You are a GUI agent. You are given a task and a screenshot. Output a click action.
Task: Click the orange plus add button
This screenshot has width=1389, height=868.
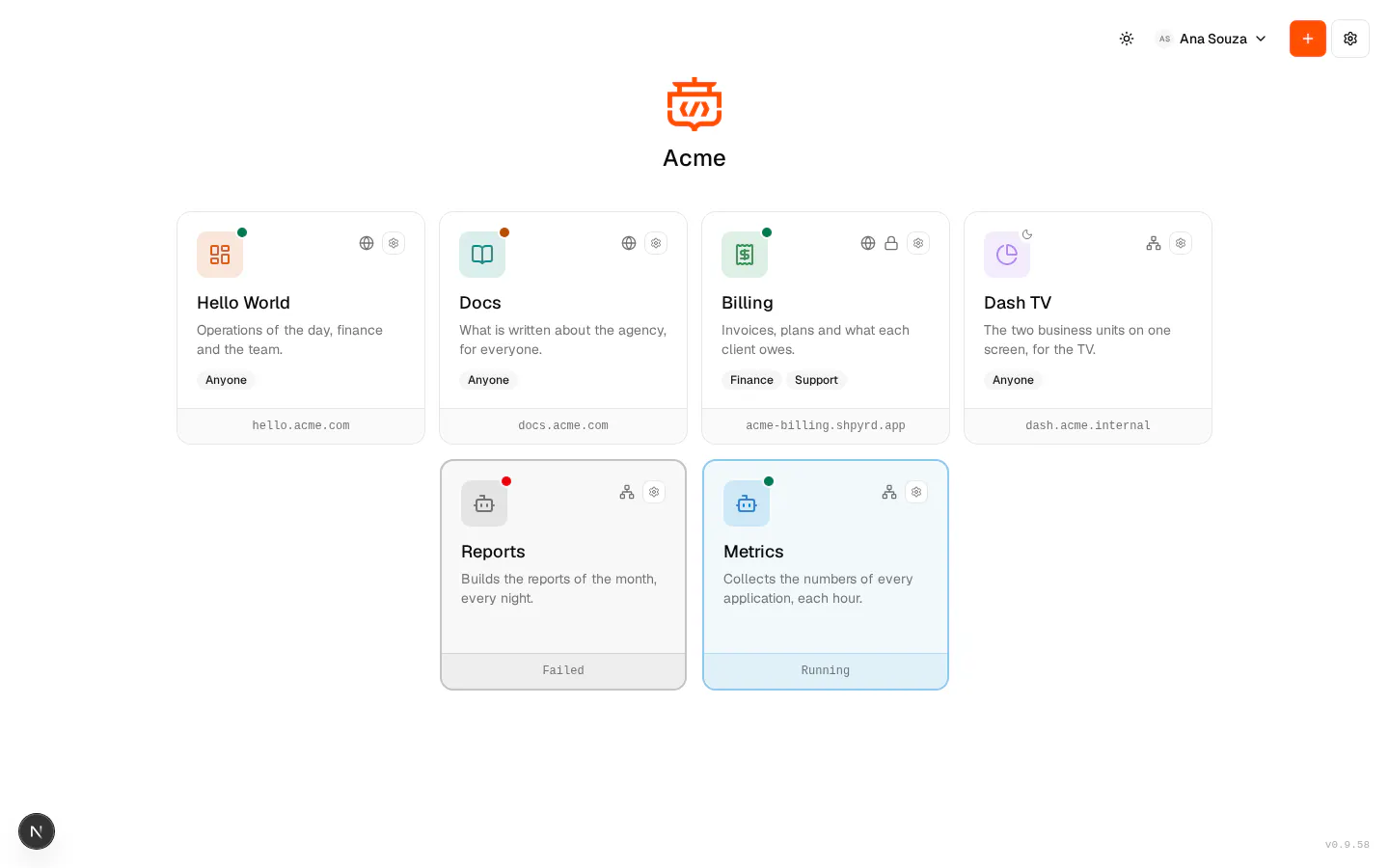coord(1308,39)
